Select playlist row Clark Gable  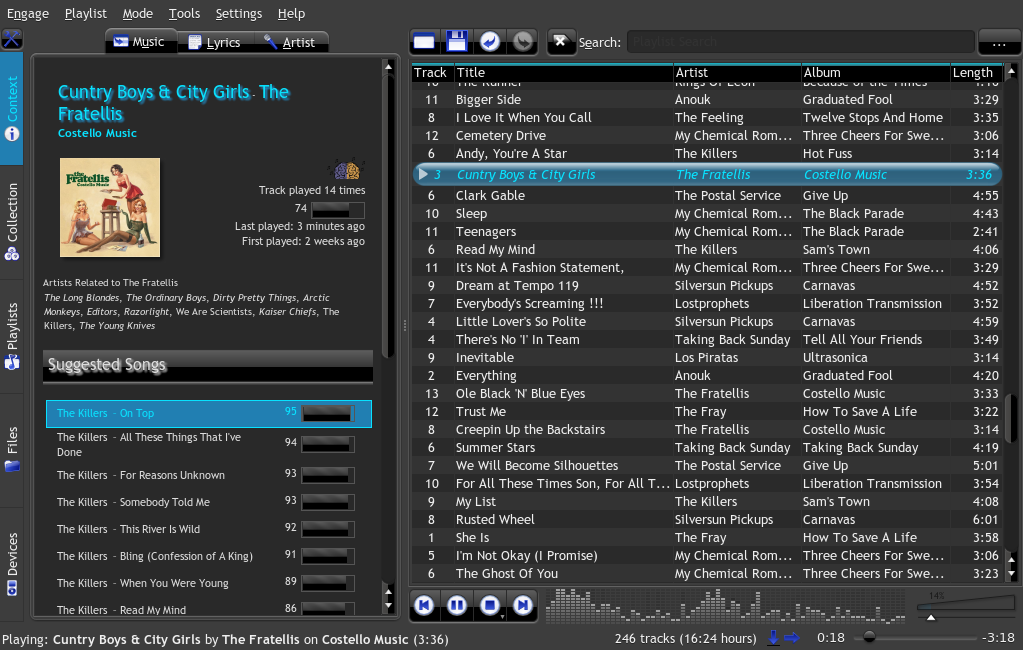point(707,196)
